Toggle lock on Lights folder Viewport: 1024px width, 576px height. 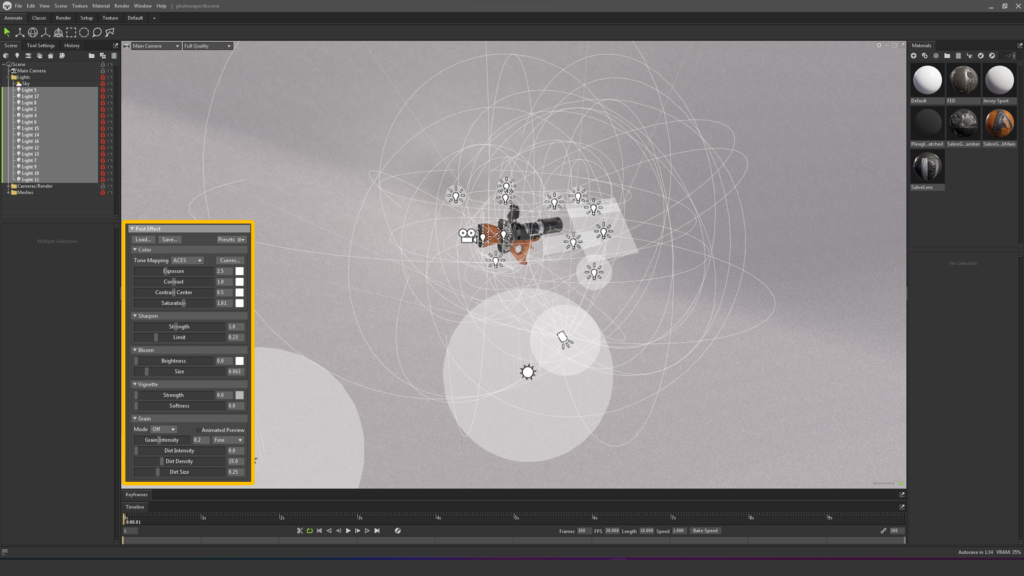(103, 77)
